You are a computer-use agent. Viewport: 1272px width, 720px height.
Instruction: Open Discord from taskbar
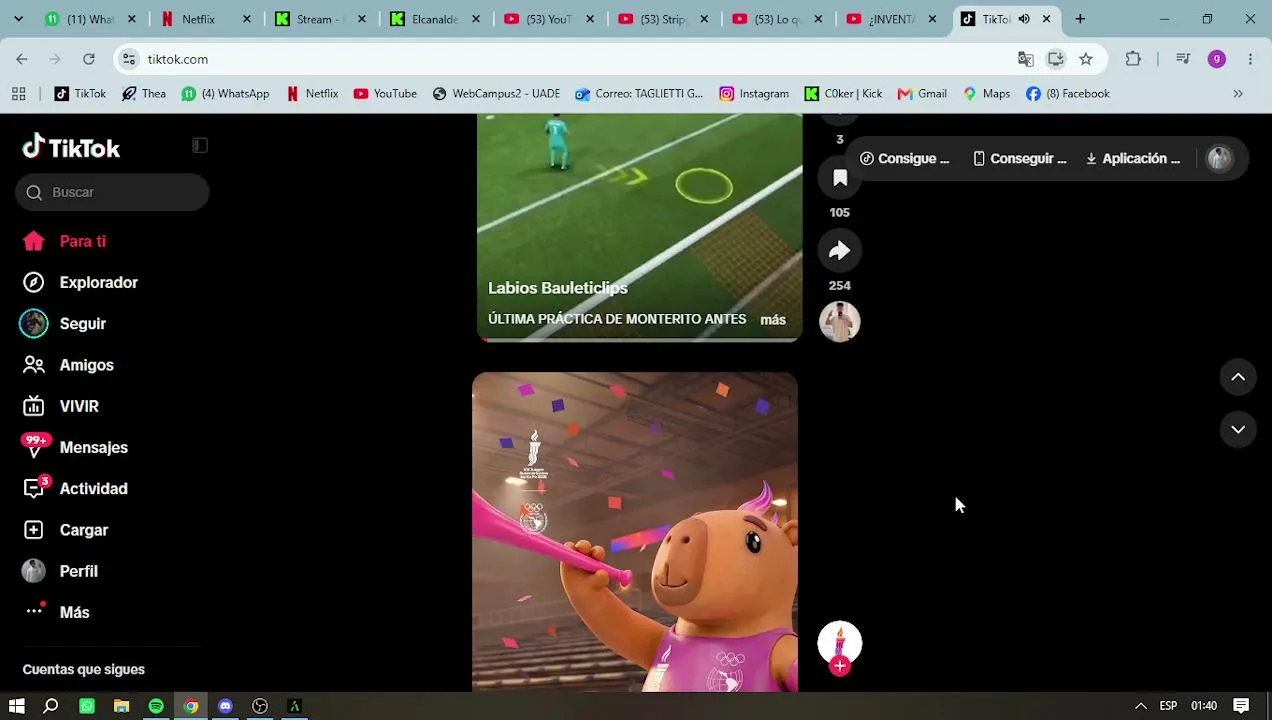click(225, 706)
